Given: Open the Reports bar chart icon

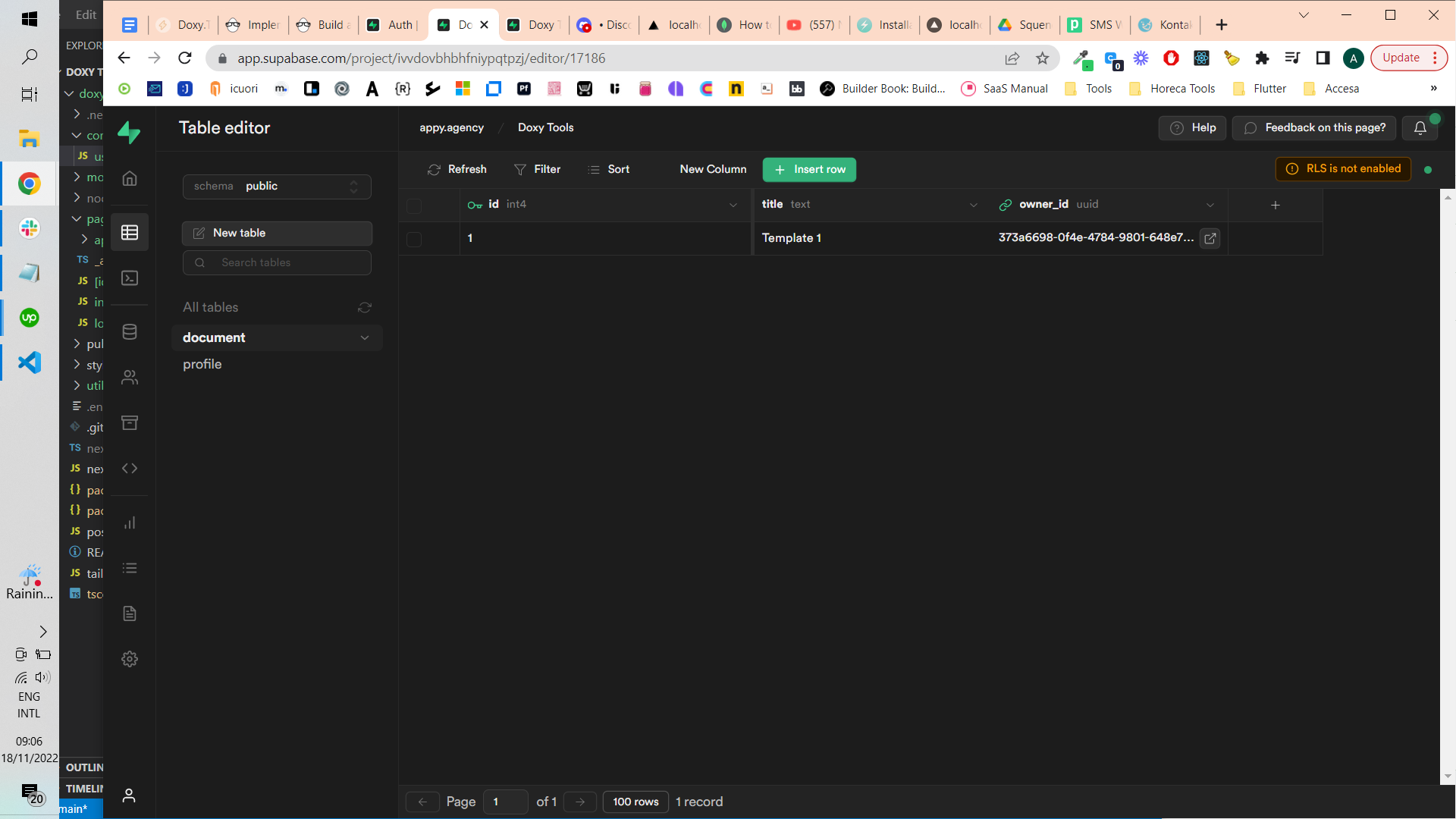Looking at the screenshot, I should [x=130, y=522].
